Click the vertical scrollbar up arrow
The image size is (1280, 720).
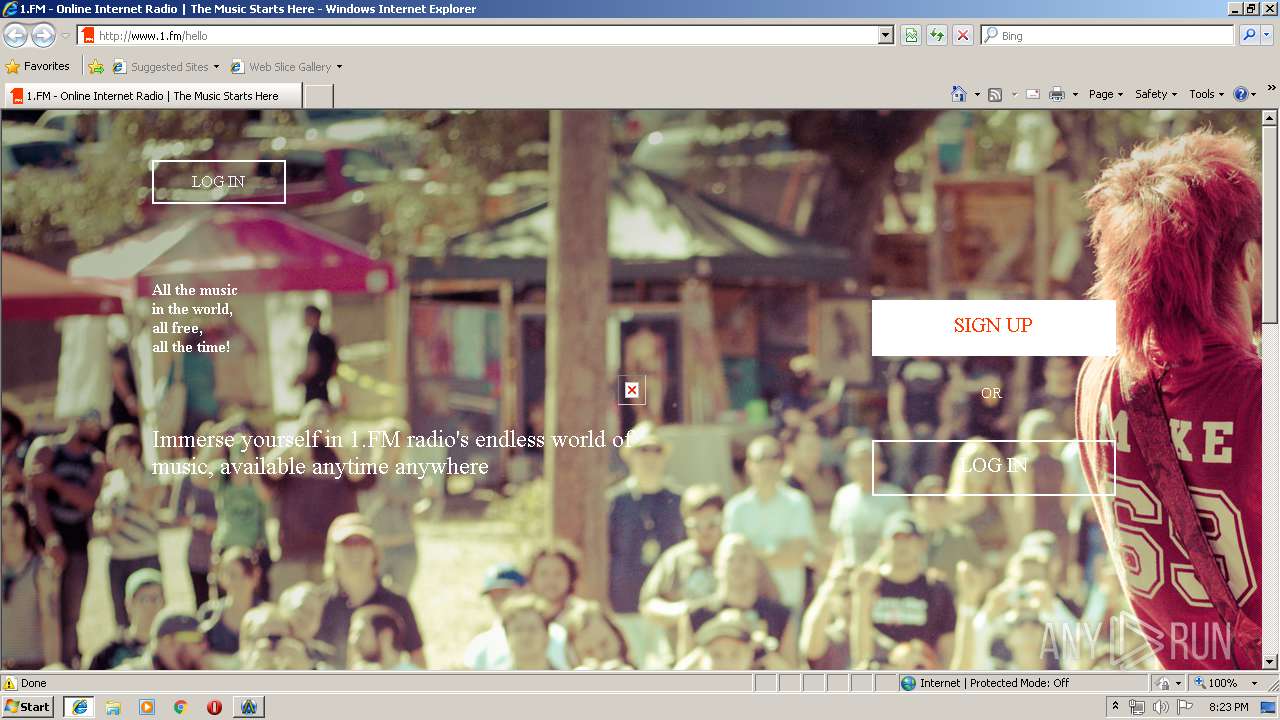click(1270, 118)
